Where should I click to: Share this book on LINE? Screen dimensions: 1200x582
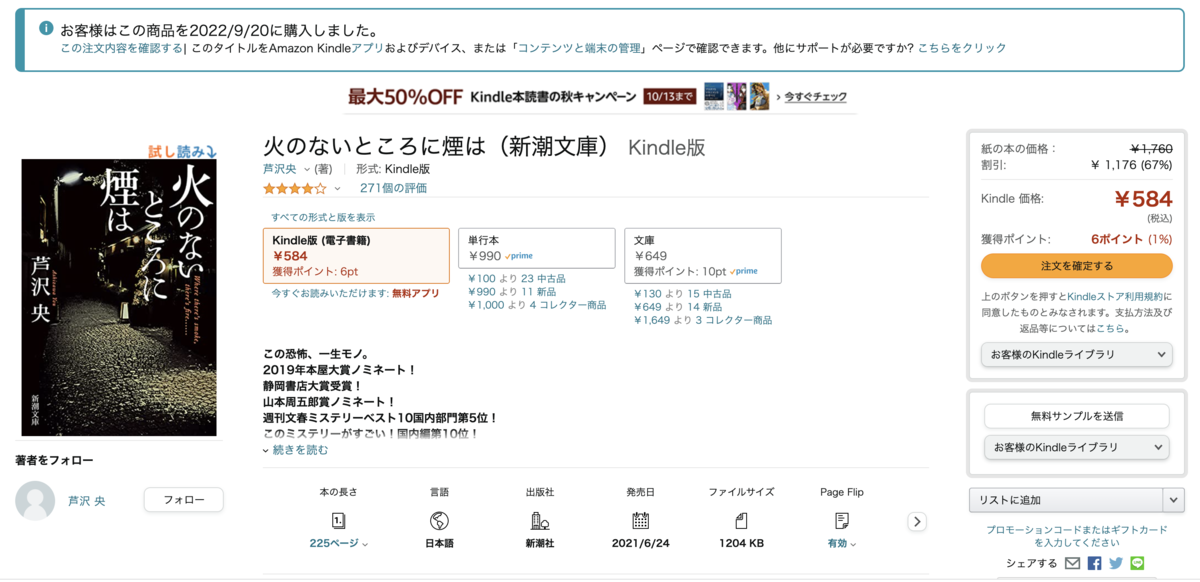[x=1137, y=564]
